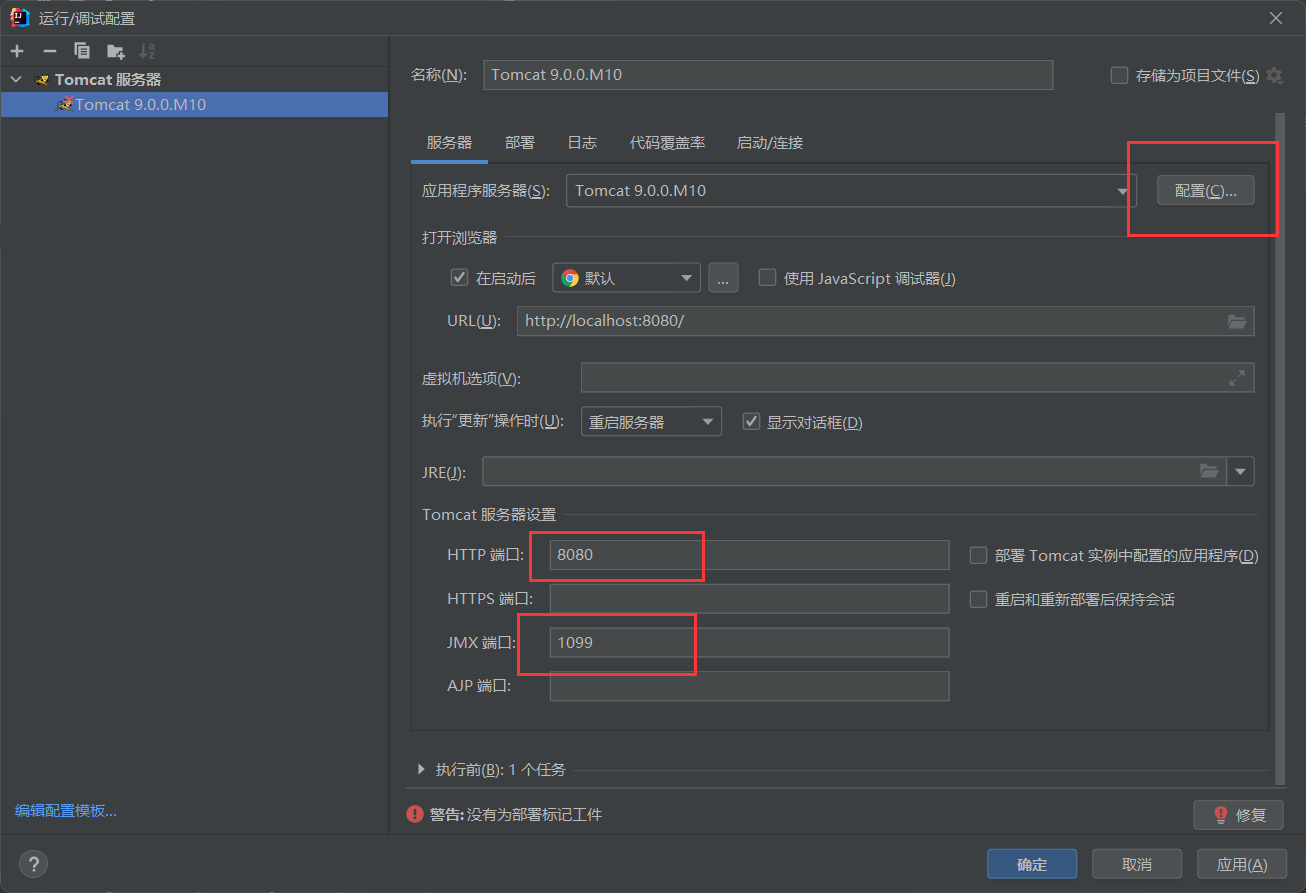
Task: Click the AJP port field
Action: tap(749, 686)
